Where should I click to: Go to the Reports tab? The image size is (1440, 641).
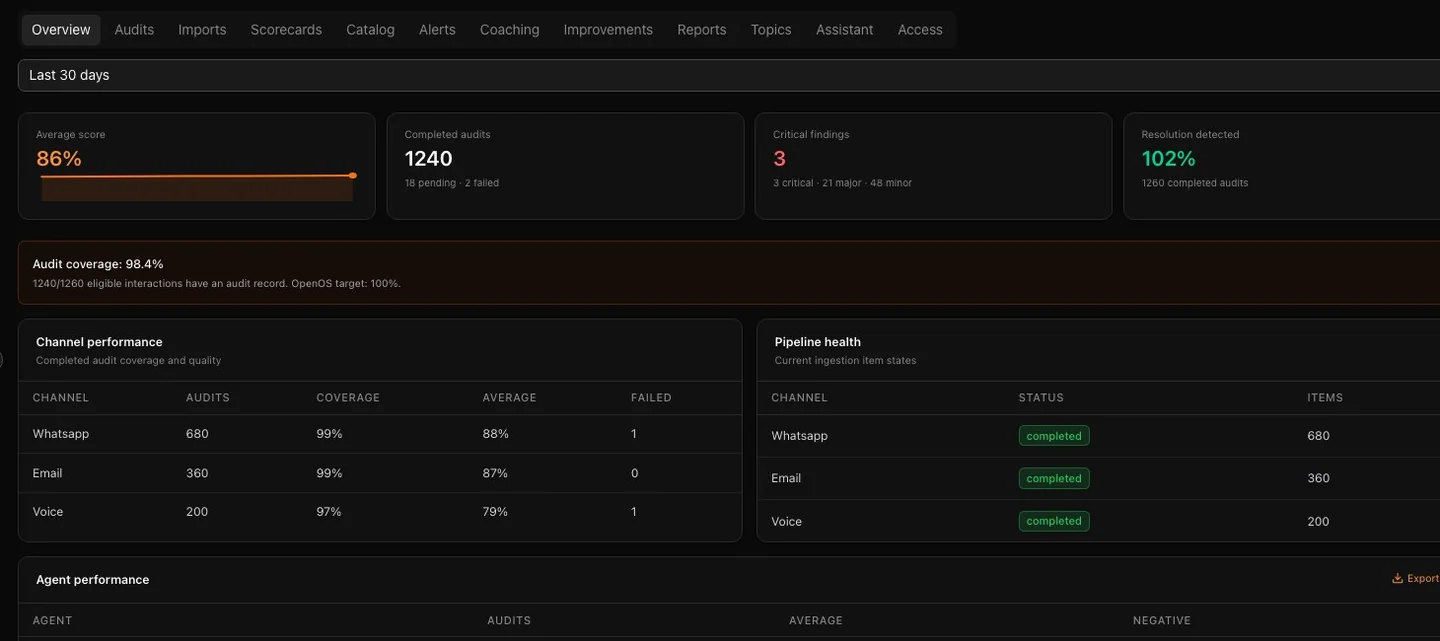(x=702, y=30)
